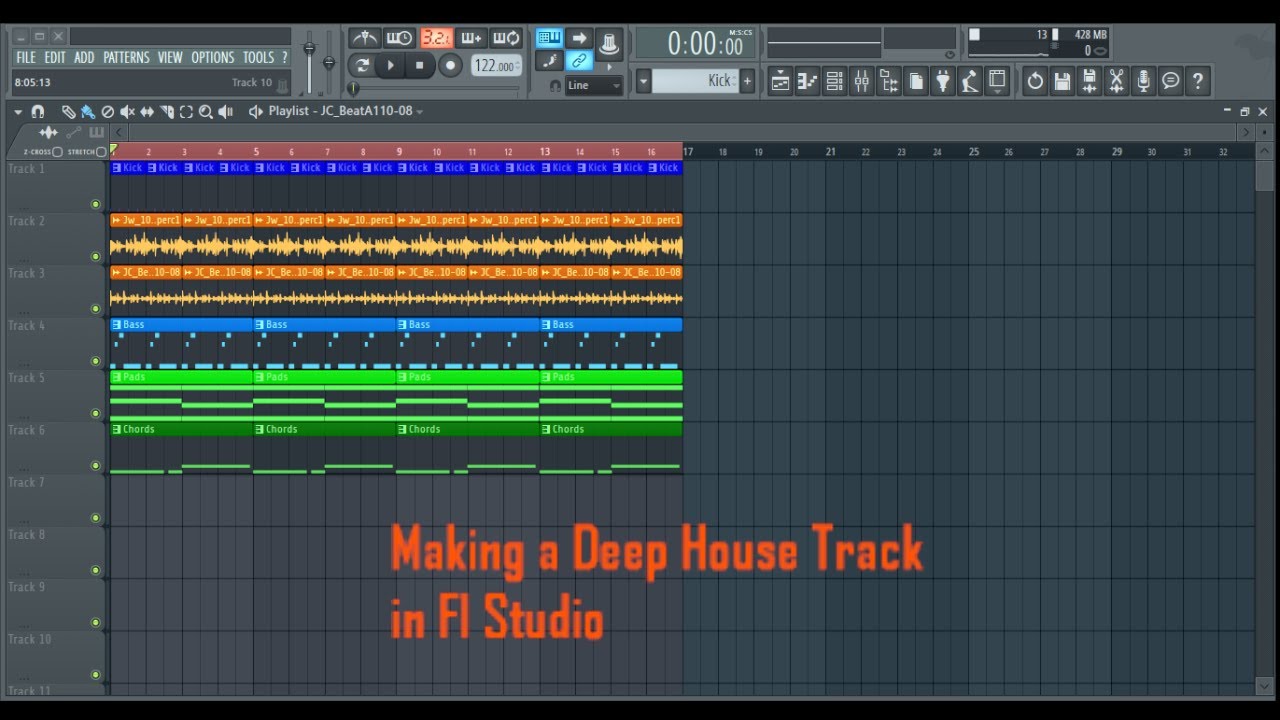Viewport: 1280px width, 720px height.
Task: Click the undo history icon
Action: [x=1036, y=81]
